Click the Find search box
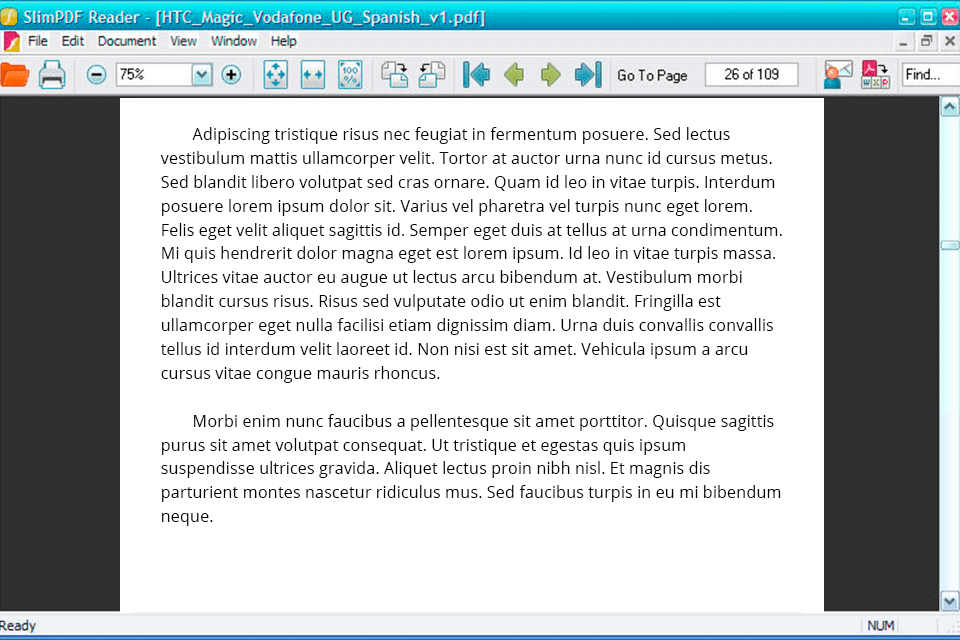The height and width of the screenshot is (640, 960). (x=931, y=75)
